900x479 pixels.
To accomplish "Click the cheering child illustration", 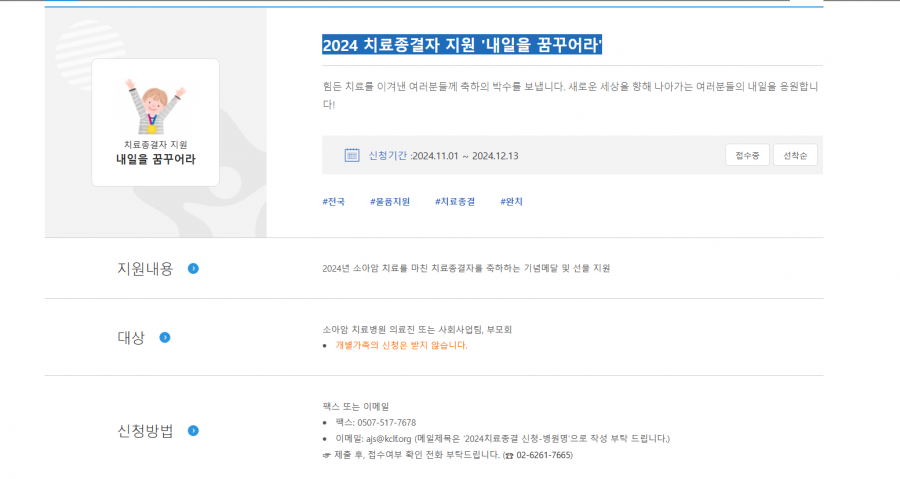I will (x=153, y=107).
